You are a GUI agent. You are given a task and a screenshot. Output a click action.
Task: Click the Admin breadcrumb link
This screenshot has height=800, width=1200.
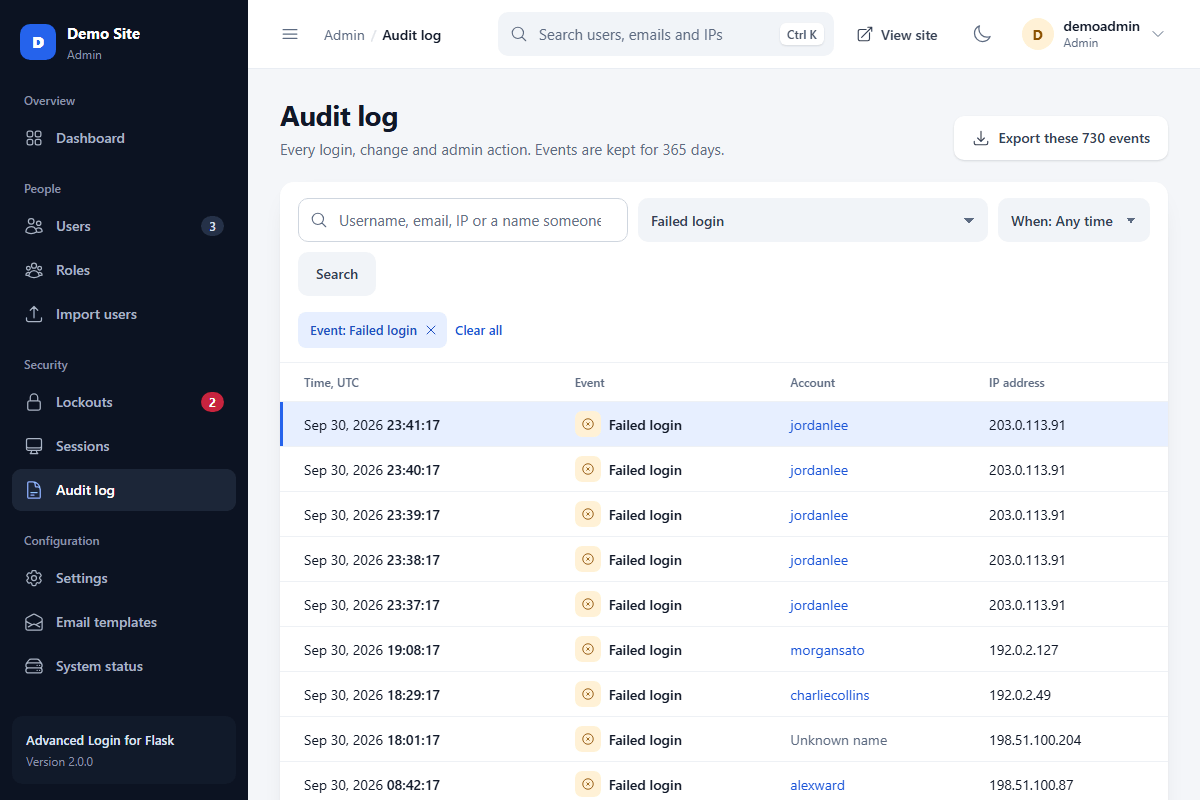click(x=344, y=35)
